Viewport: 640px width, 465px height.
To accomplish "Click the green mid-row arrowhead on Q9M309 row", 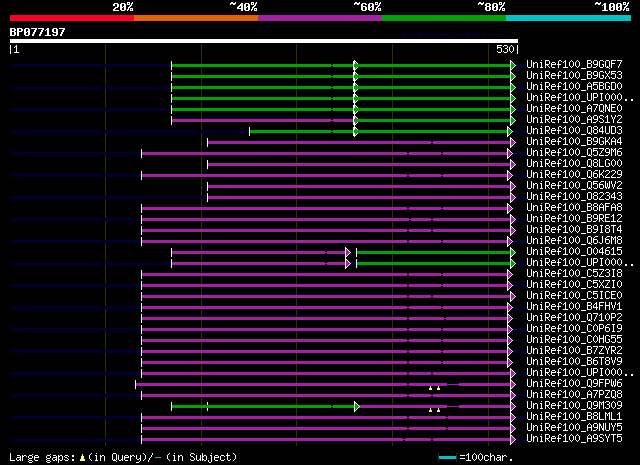I will pos(357,407).
